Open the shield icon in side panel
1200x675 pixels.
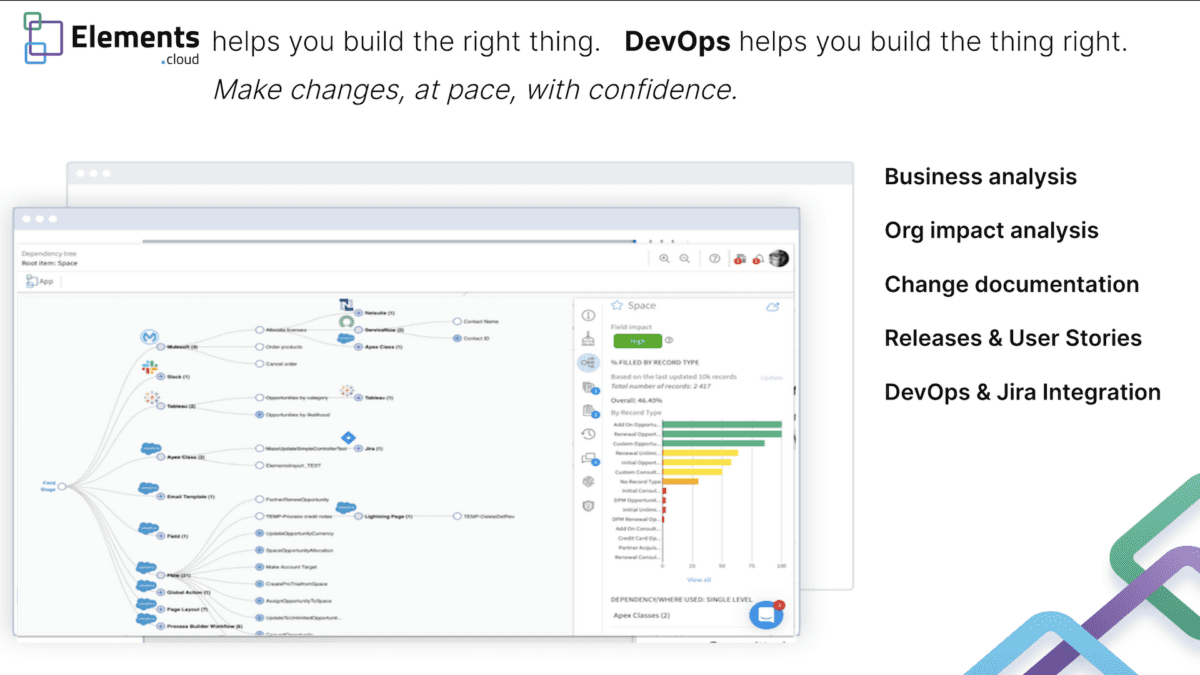(x=588, y=506)
